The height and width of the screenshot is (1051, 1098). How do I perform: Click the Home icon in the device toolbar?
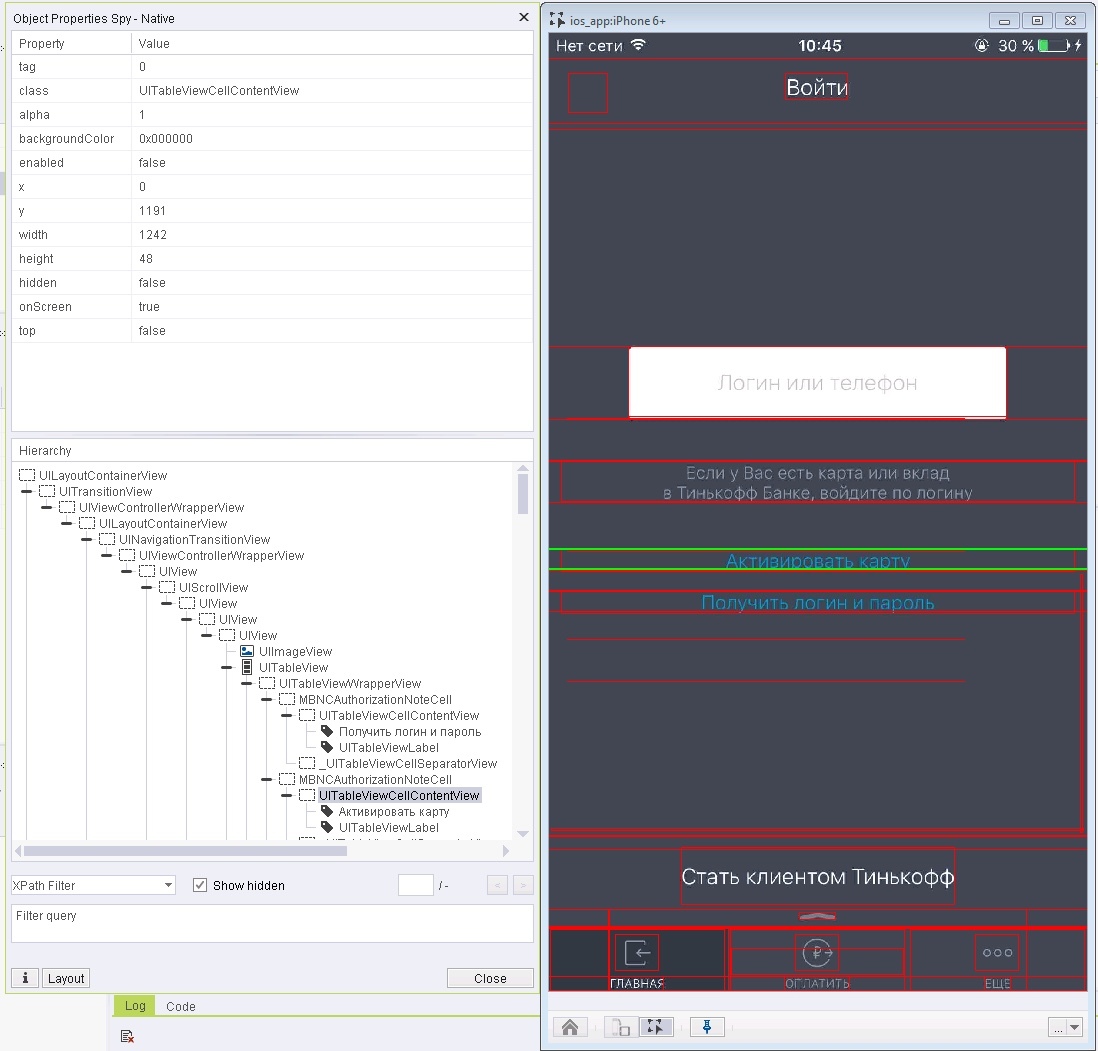pos(570,1026)
